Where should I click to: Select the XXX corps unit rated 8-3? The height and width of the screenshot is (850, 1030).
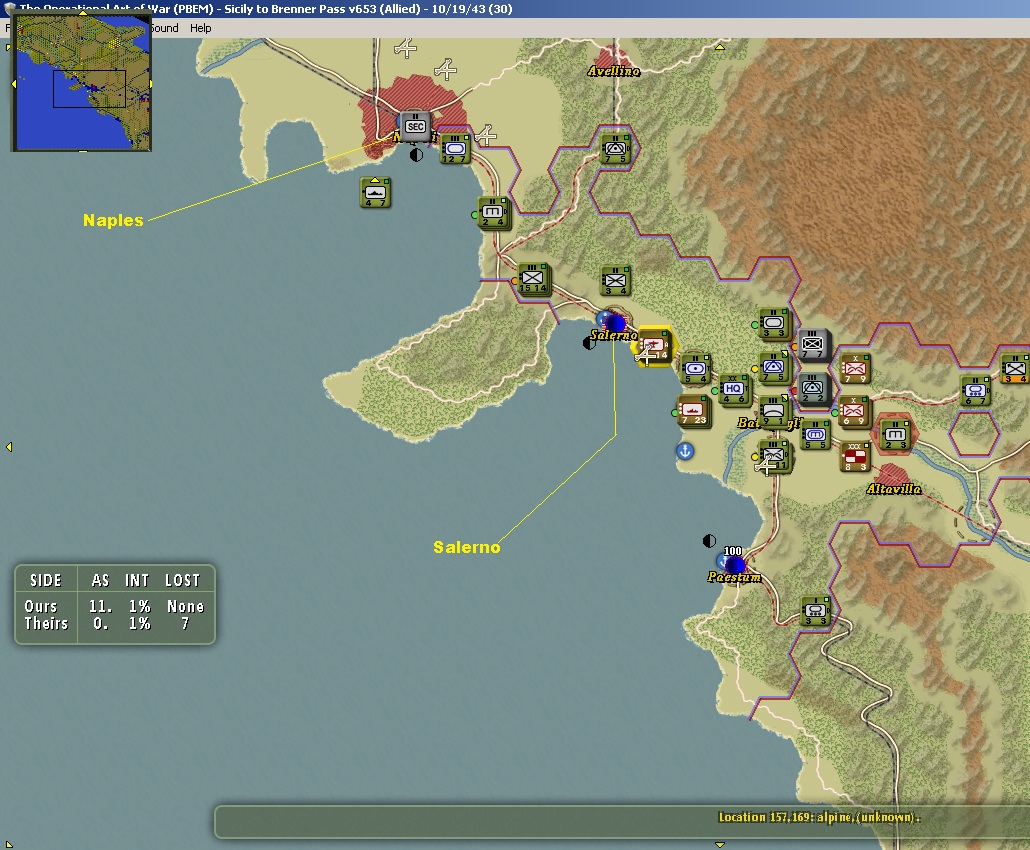click(x=855, y=457)
